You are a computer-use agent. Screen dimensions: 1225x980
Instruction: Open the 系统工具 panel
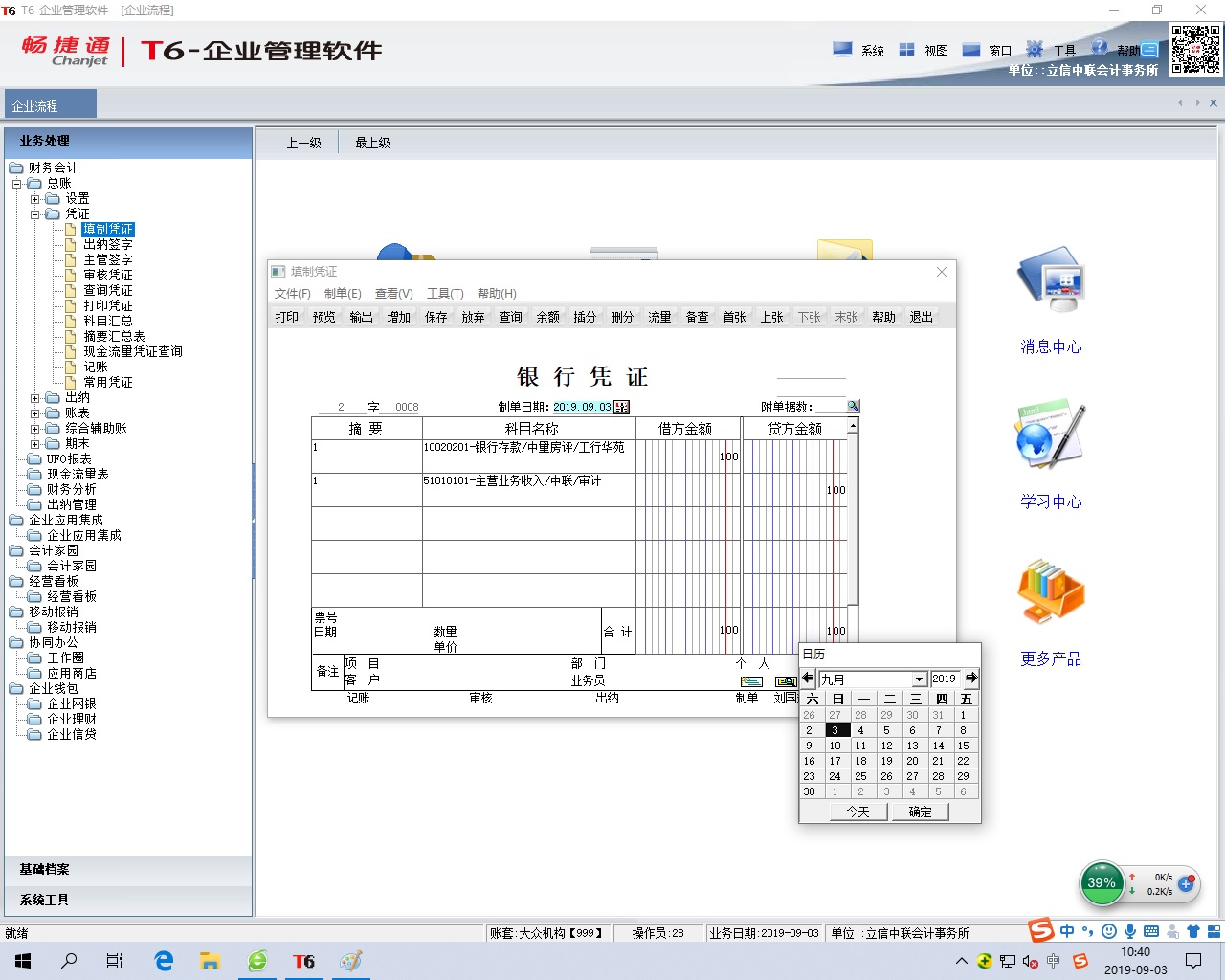tap(128, 900)
